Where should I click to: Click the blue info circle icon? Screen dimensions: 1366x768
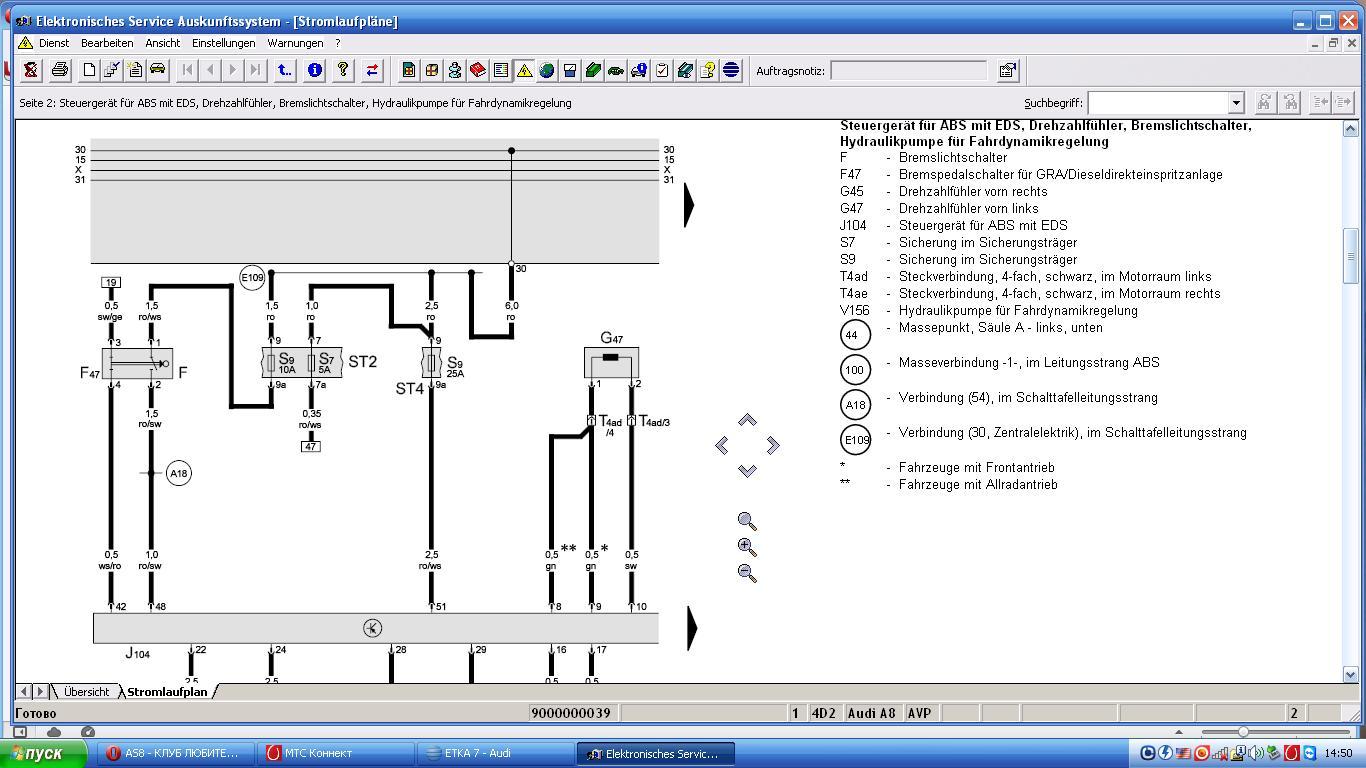tap(315, 70)
